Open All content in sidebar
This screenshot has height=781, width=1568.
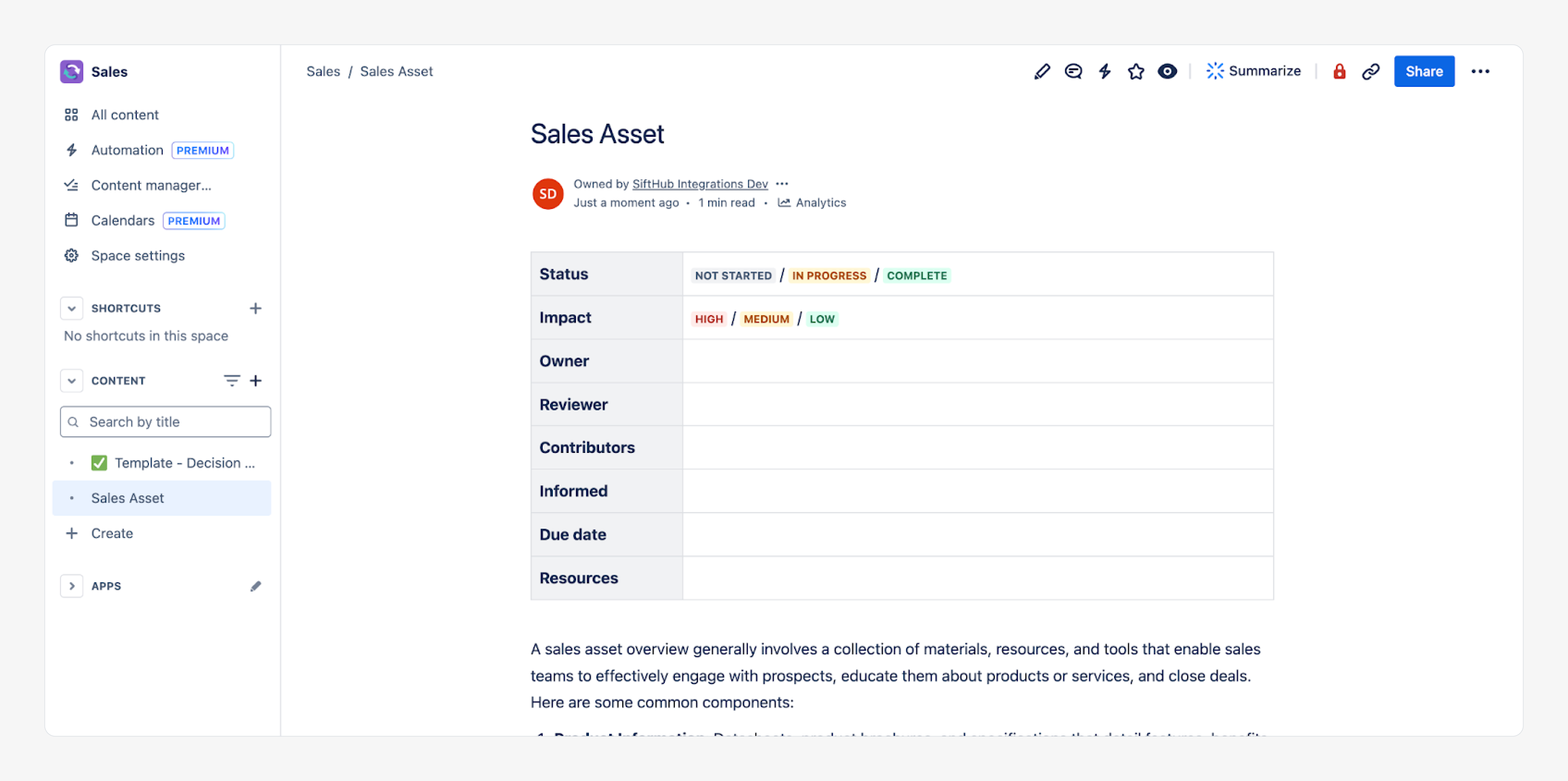click(x=125, y=115)
